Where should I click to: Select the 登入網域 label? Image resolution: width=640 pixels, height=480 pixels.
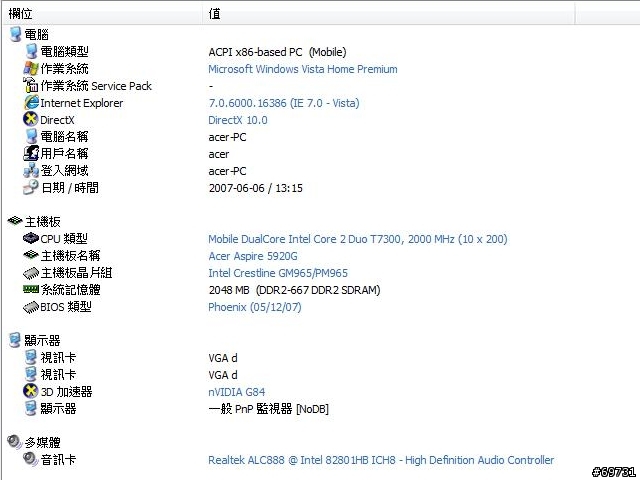pos(64,171)
